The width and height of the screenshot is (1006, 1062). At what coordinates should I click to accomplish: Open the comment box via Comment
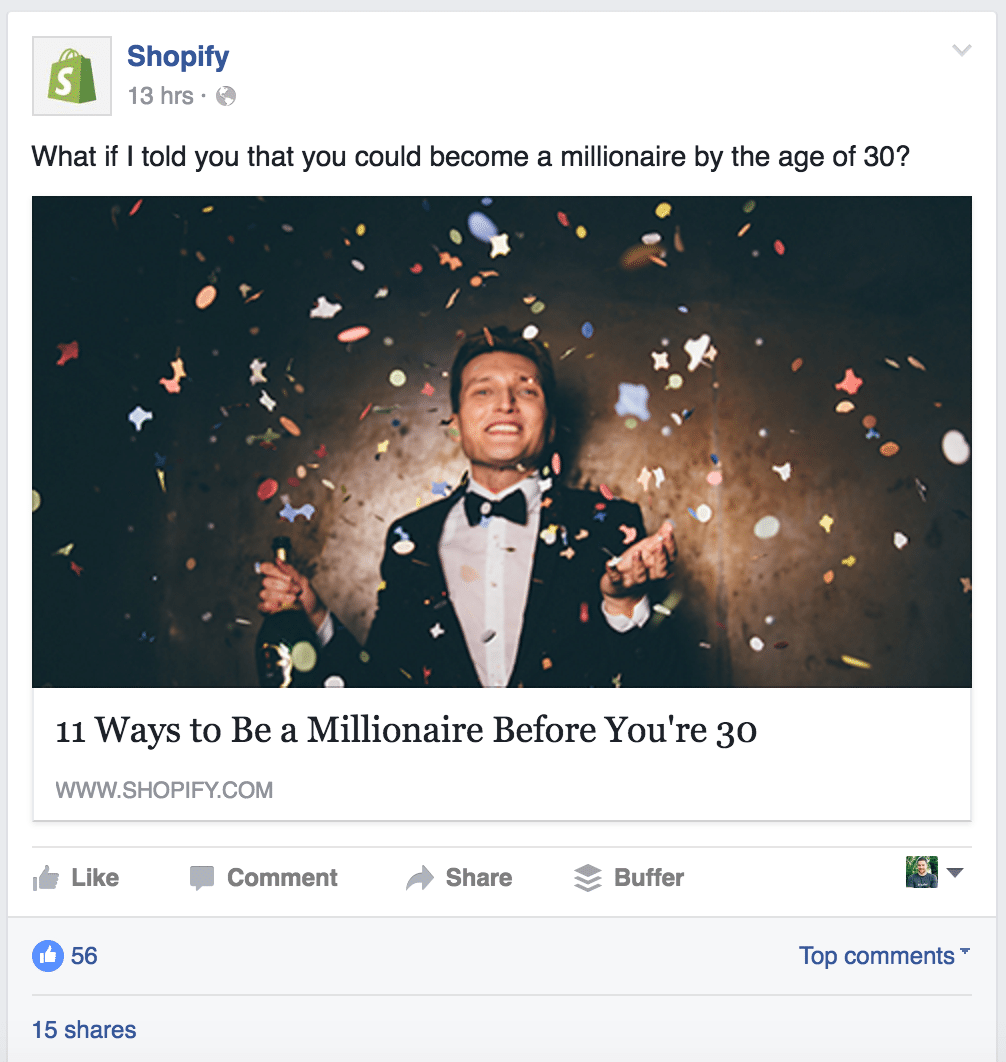(282, 877)
